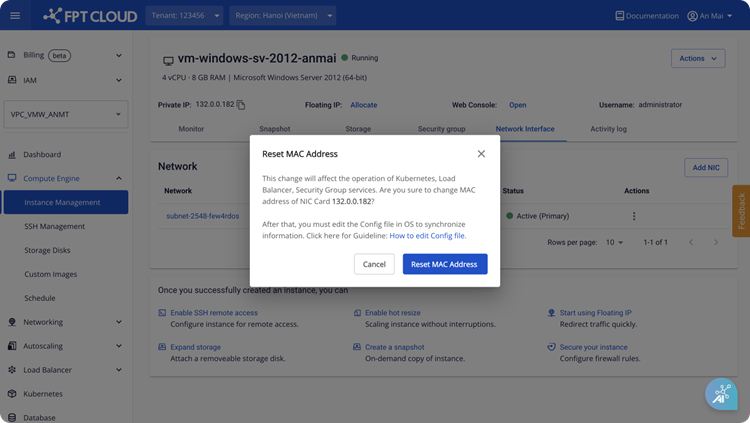The width and height of the screenshot is (750, 423).
Task: Open the Feedback side tab
Action: [740, 210]
